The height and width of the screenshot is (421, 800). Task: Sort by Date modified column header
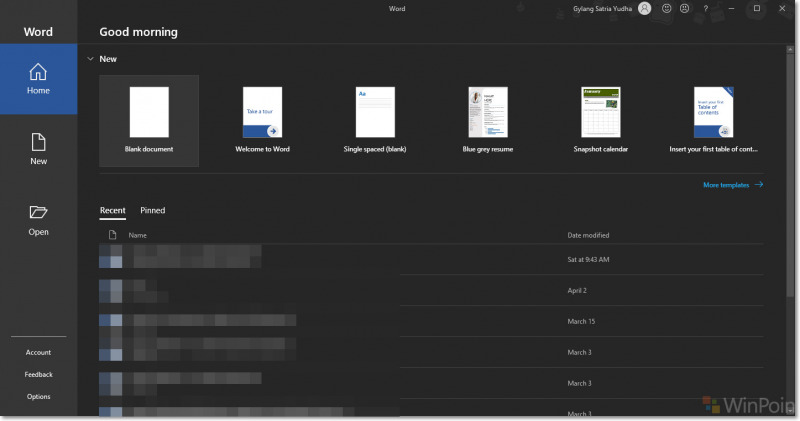click(x=588, y=235)
